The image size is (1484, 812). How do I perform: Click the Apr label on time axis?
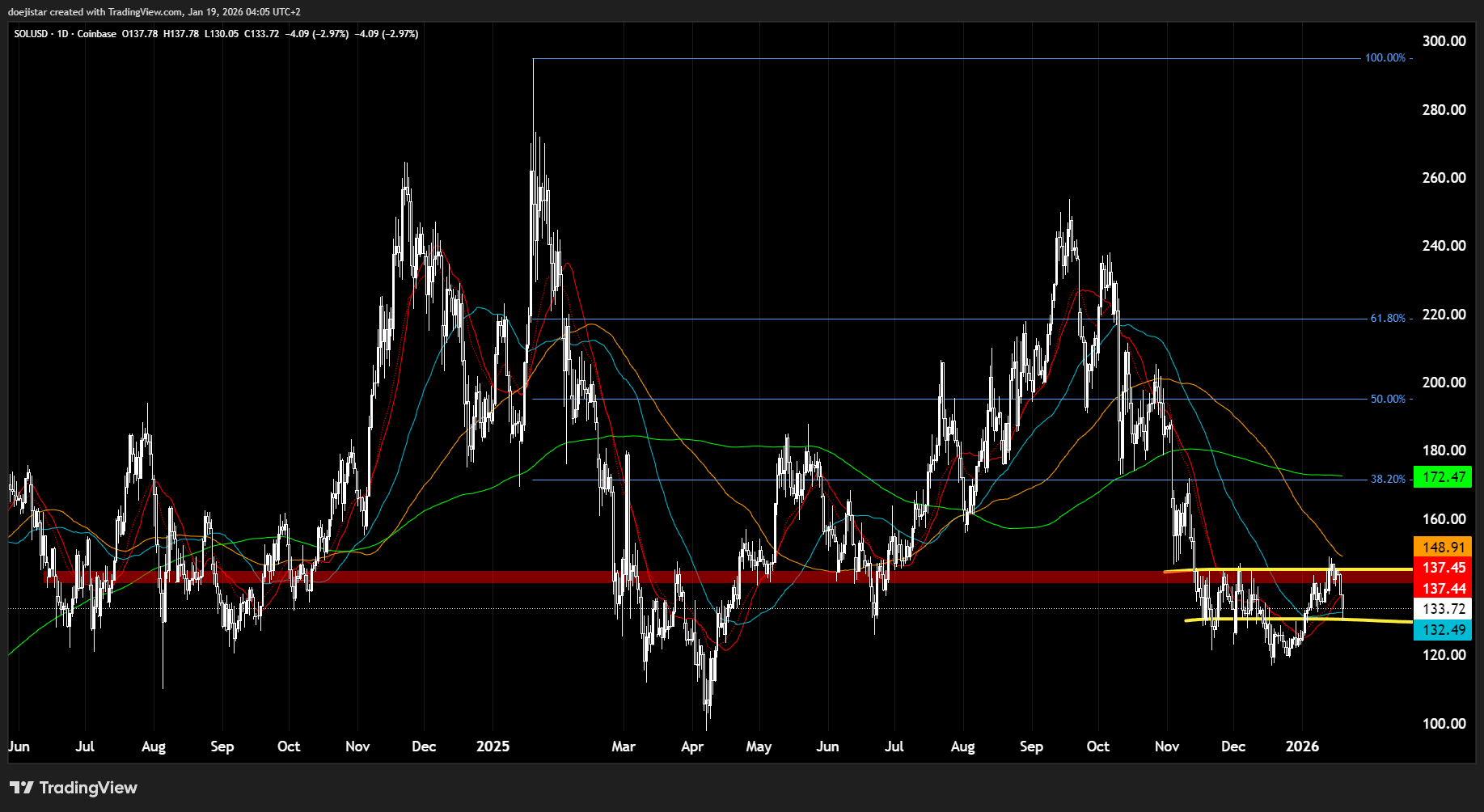692,746
